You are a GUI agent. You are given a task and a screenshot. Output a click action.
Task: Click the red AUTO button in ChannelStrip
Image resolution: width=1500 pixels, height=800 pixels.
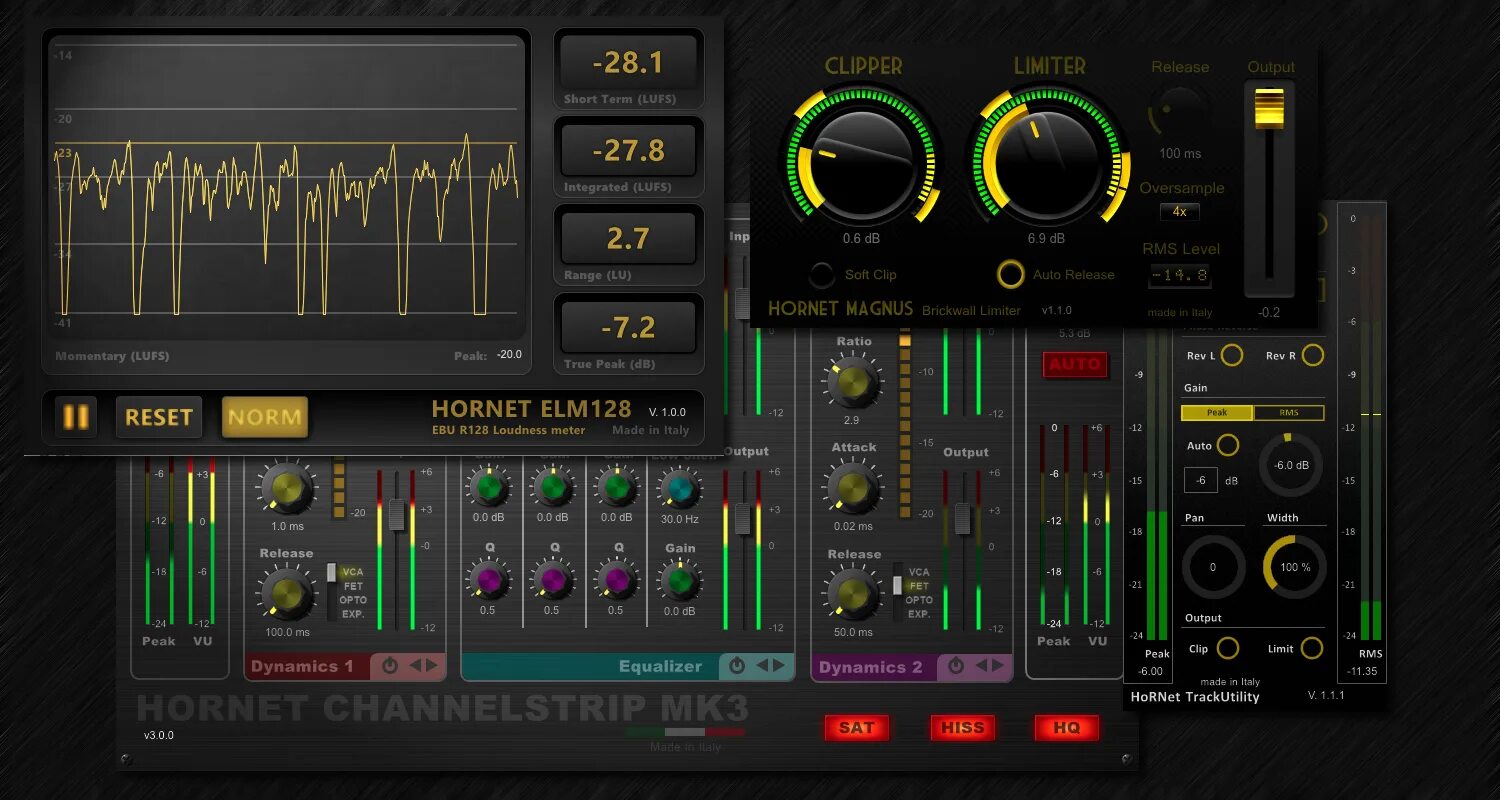coord(1075,364)
